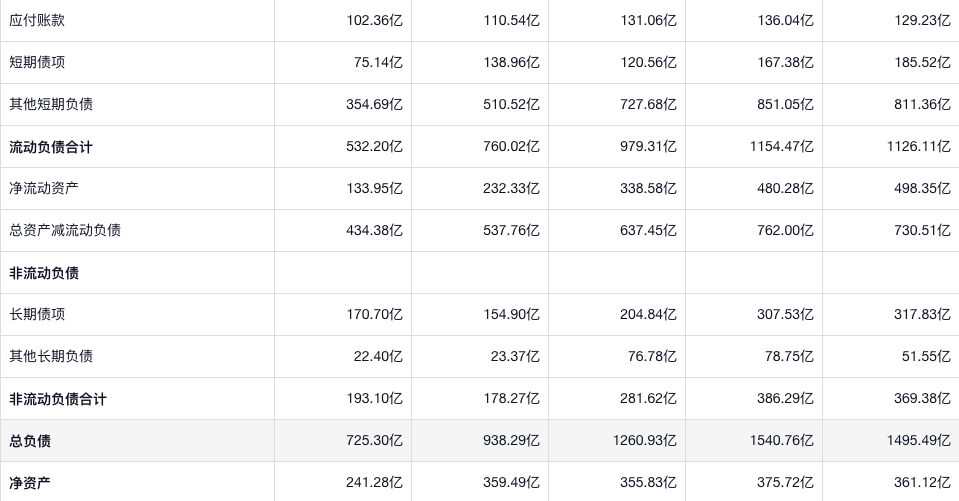This screenshot has width=959, height=501.
Task: Click the 净资产 row label
Action: (x=30, y=483)
